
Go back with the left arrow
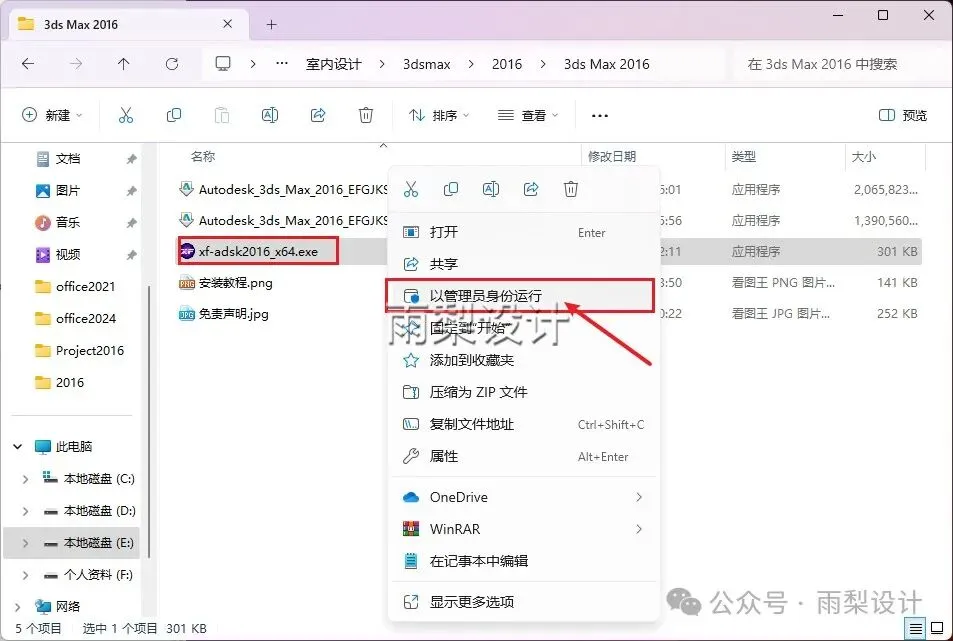pyautogui.click(x=28, y=64)
